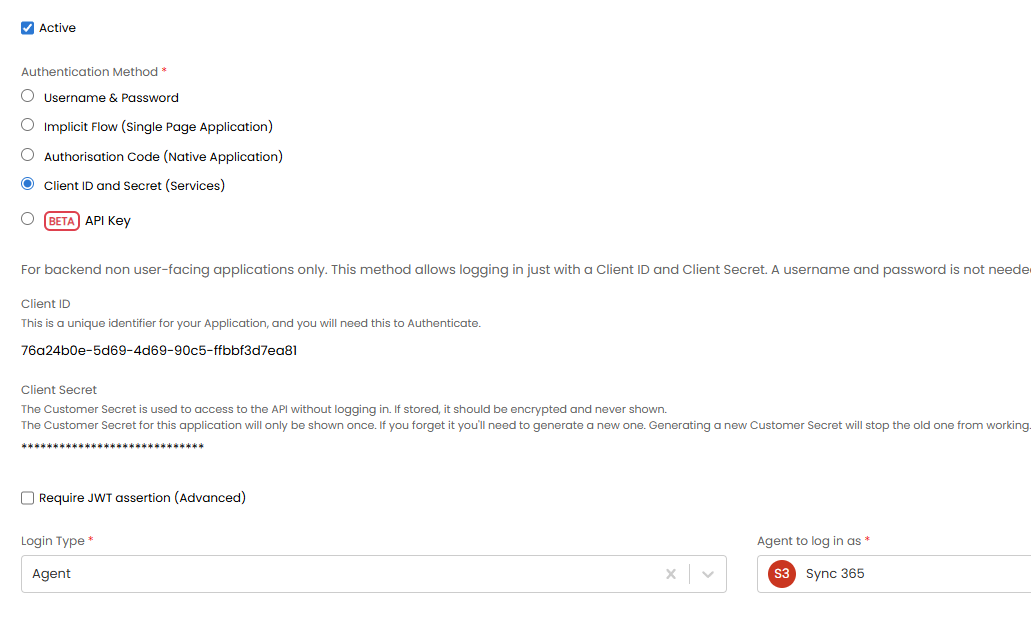Screen dimensions: 1031x619
Task: Click the Authentication Method label
Action: (89, 72)
